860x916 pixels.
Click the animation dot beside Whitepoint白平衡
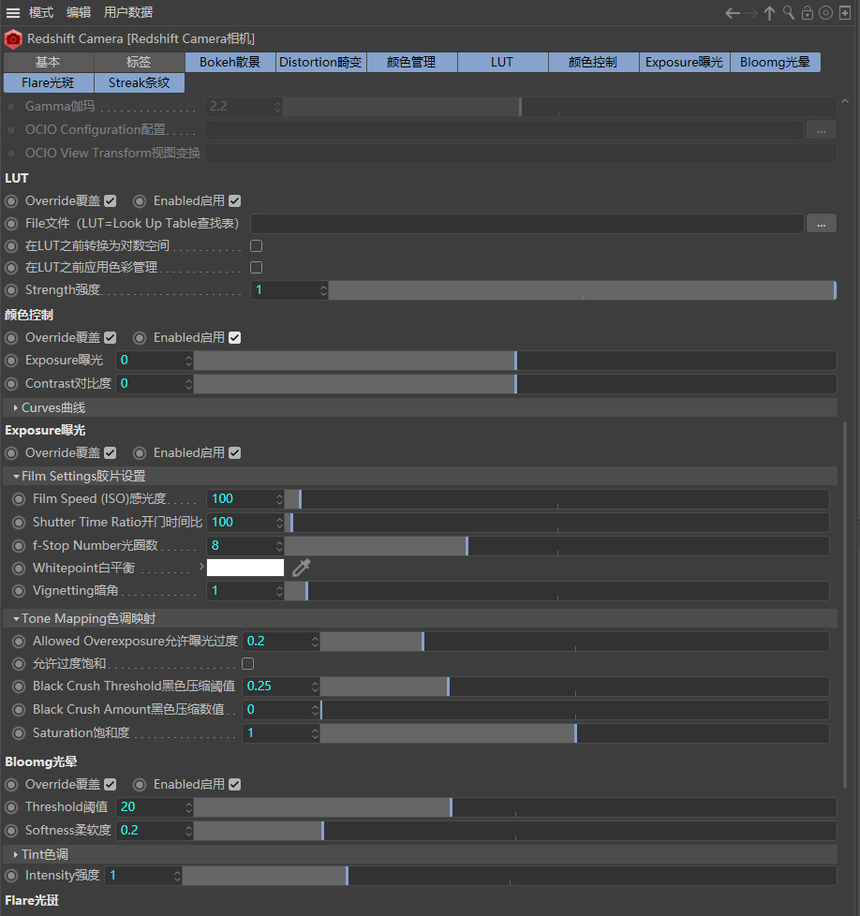coord(19,568)
